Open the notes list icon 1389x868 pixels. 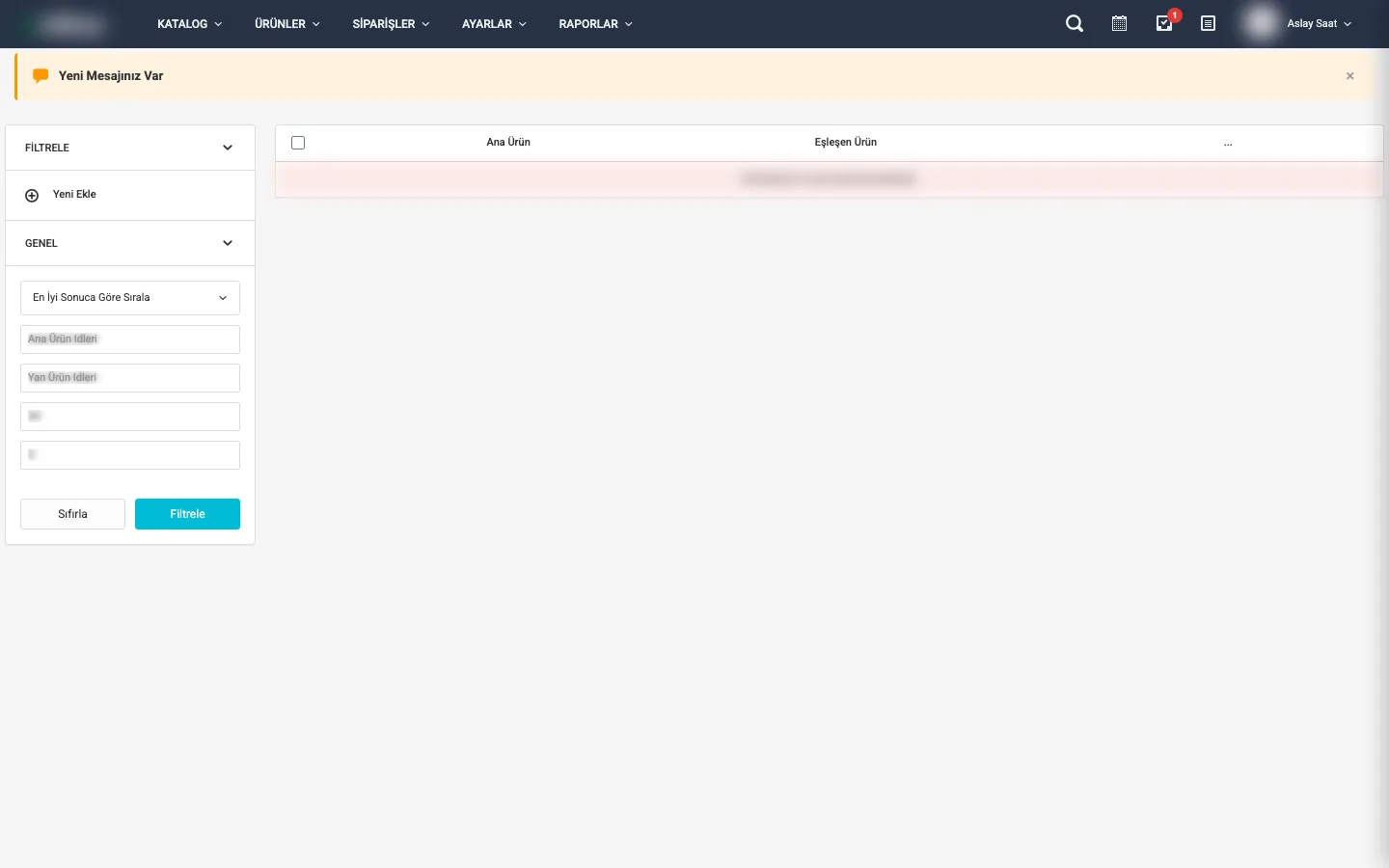(x=1208, y=24)
